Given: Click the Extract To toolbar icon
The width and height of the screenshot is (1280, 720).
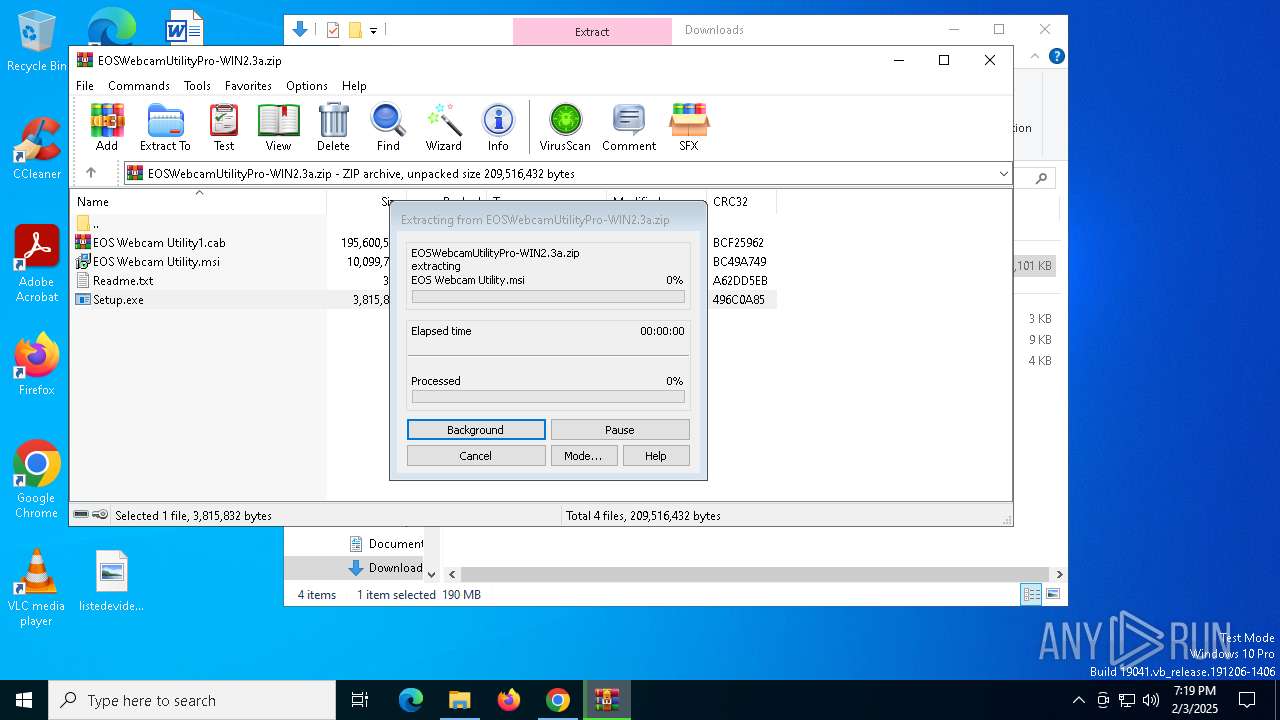Looking at the screenshot, I should [165, 127].
